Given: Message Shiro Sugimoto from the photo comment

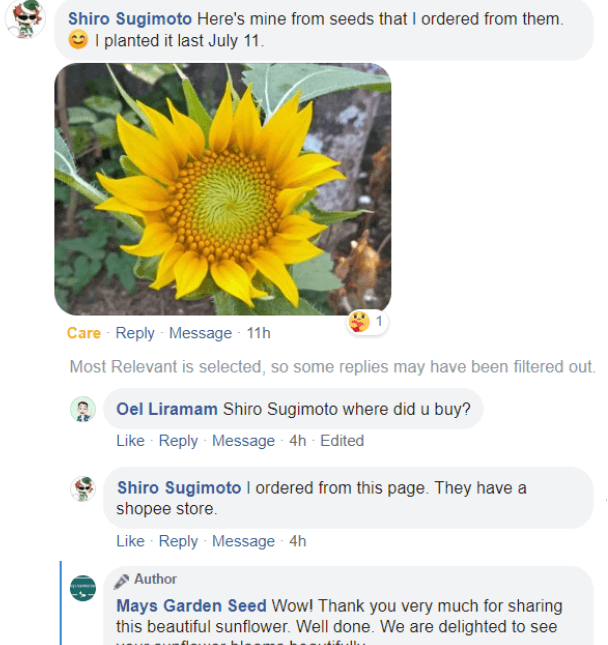Looking at the screenshot, I should (x=200, y=333).
